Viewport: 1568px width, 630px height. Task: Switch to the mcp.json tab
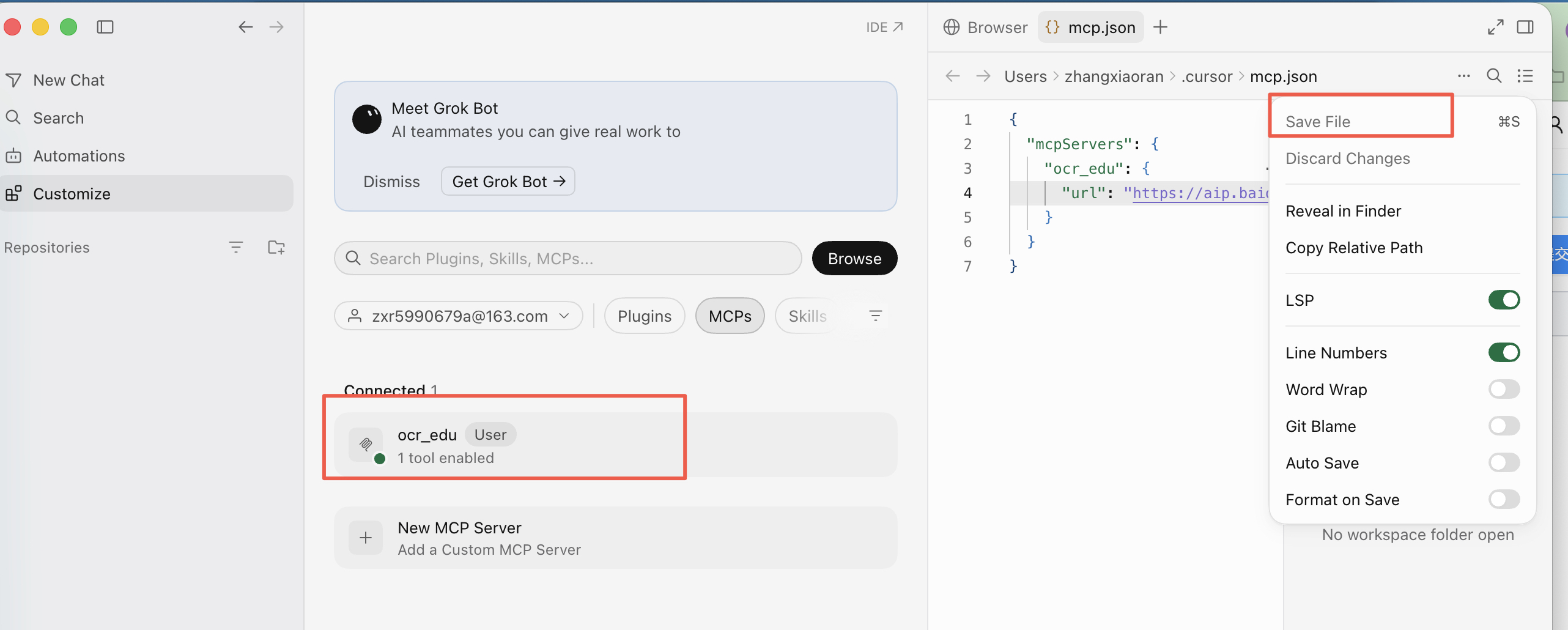coord(1091,28)
